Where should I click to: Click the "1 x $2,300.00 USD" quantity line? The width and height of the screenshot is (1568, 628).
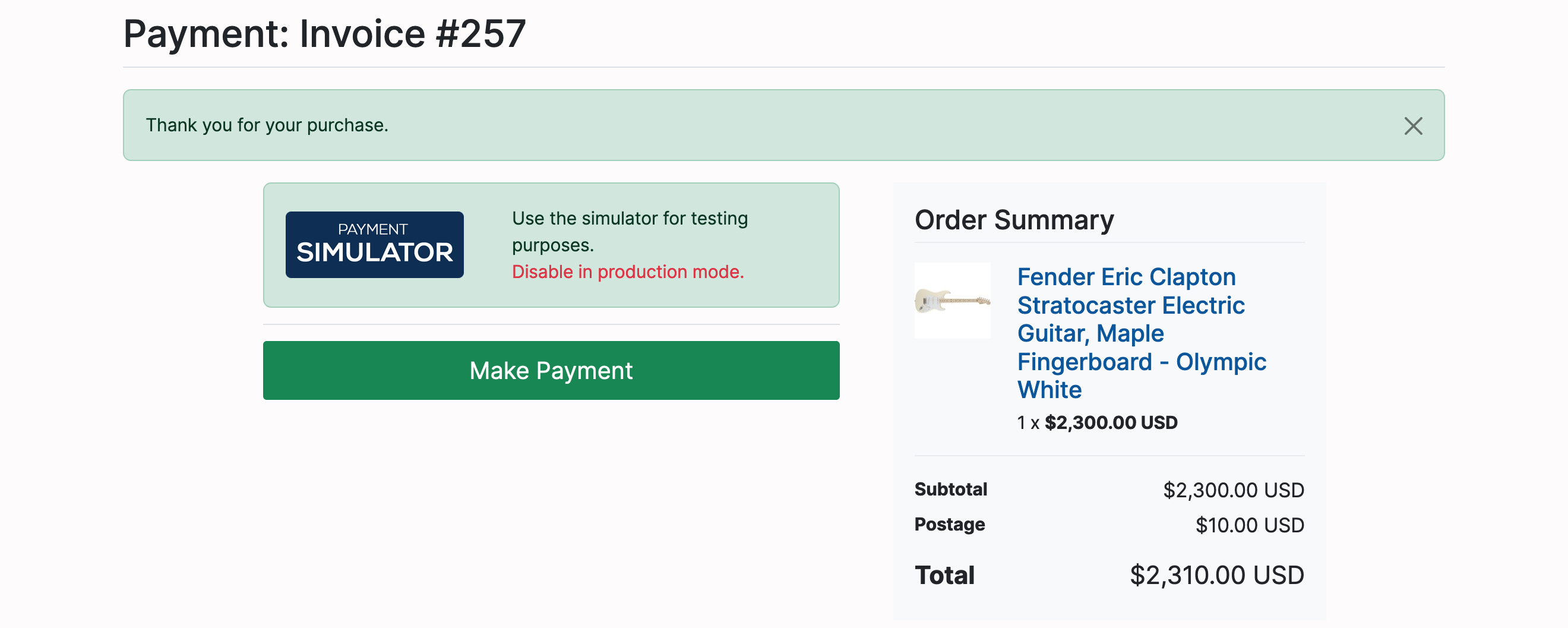tap(1097, 423)
